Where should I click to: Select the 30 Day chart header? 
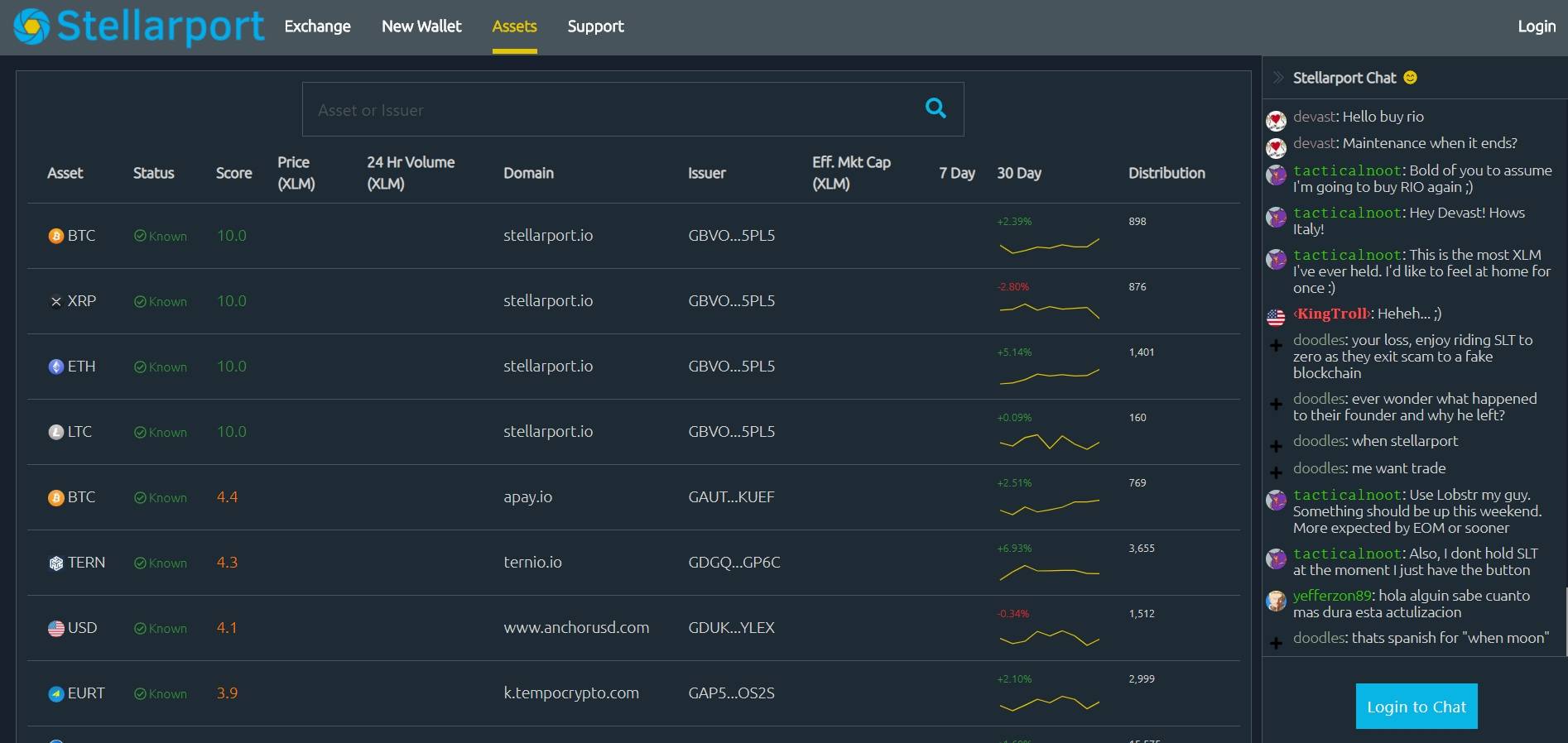click(x=1019, y=173)
